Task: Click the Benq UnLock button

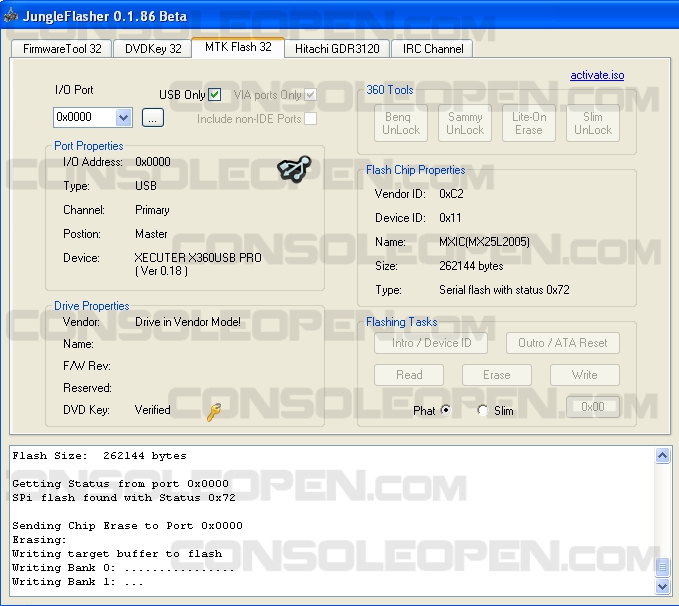Action: [x=401, y=123]
